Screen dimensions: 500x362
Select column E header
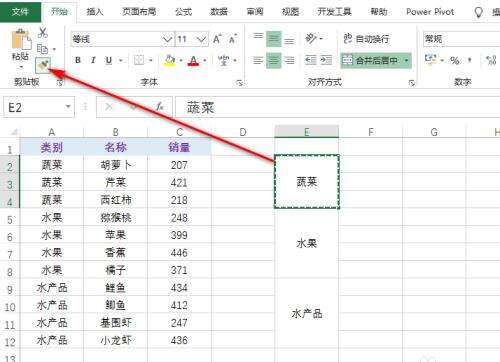(307, 132)
